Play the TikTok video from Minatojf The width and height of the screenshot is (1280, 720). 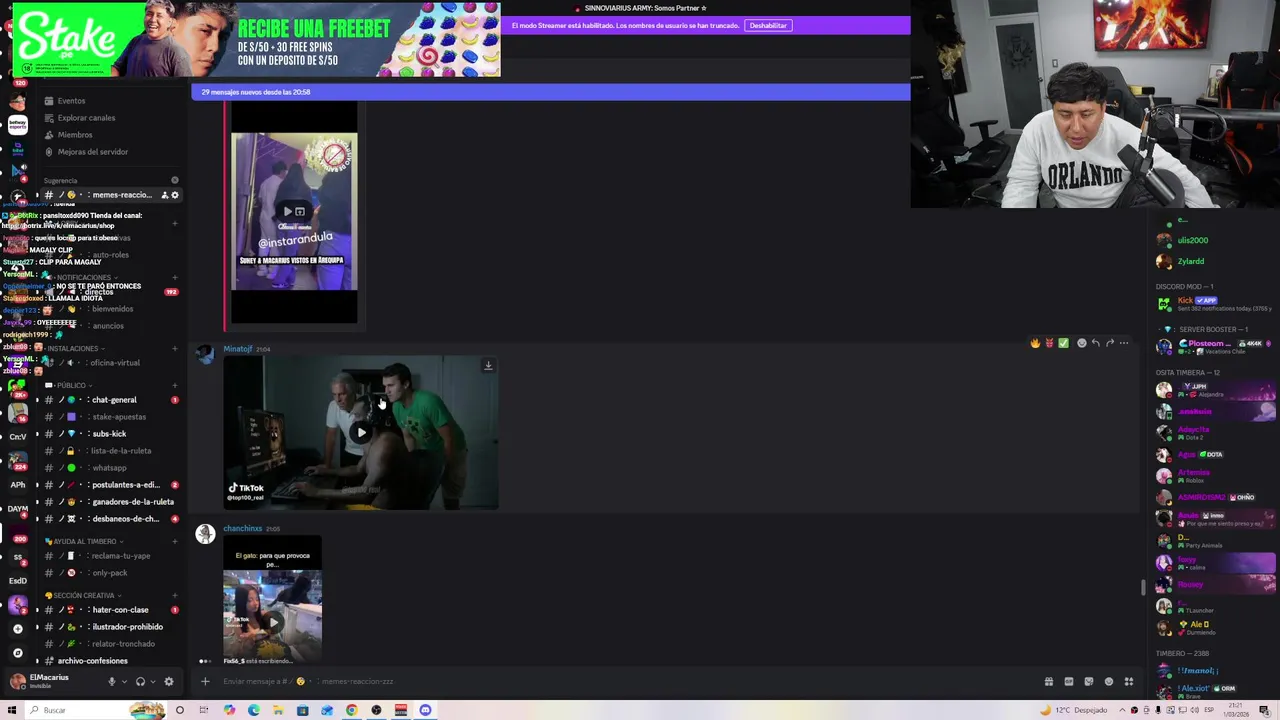coord(361,432)
